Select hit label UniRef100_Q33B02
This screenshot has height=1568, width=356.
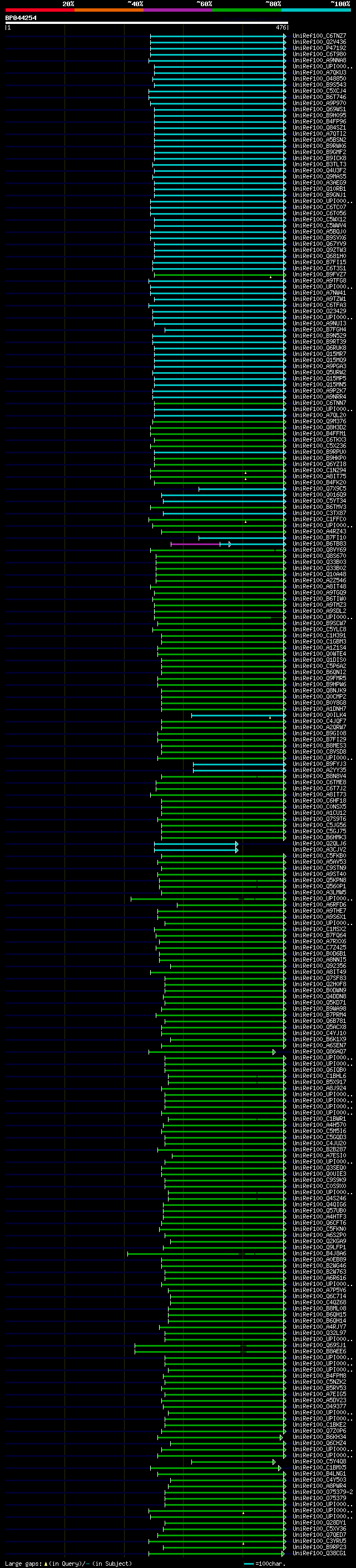319,568
